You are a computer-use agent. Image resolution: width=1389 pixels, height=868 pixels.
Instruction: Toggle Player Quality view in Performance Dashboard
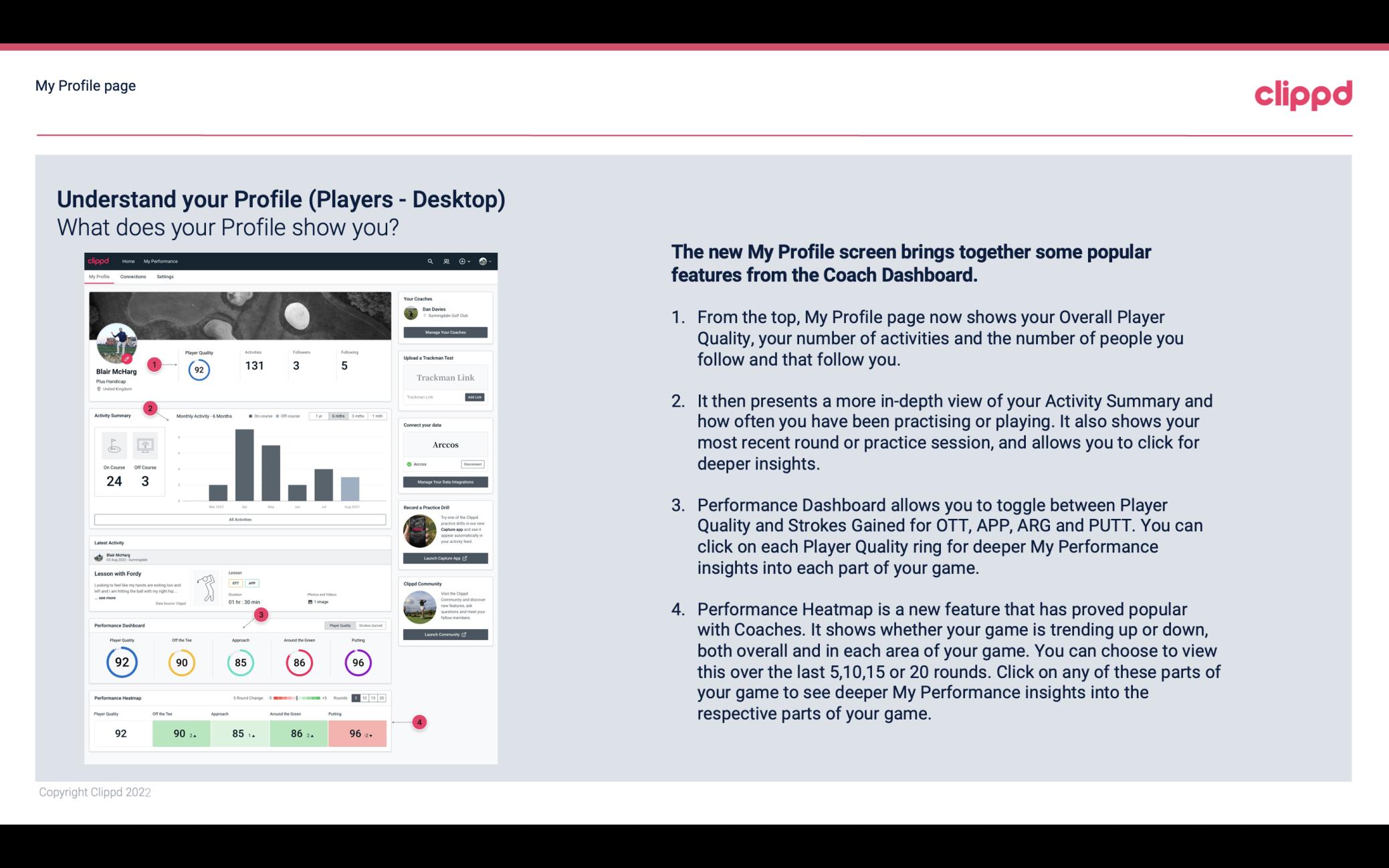click(341, 625)
